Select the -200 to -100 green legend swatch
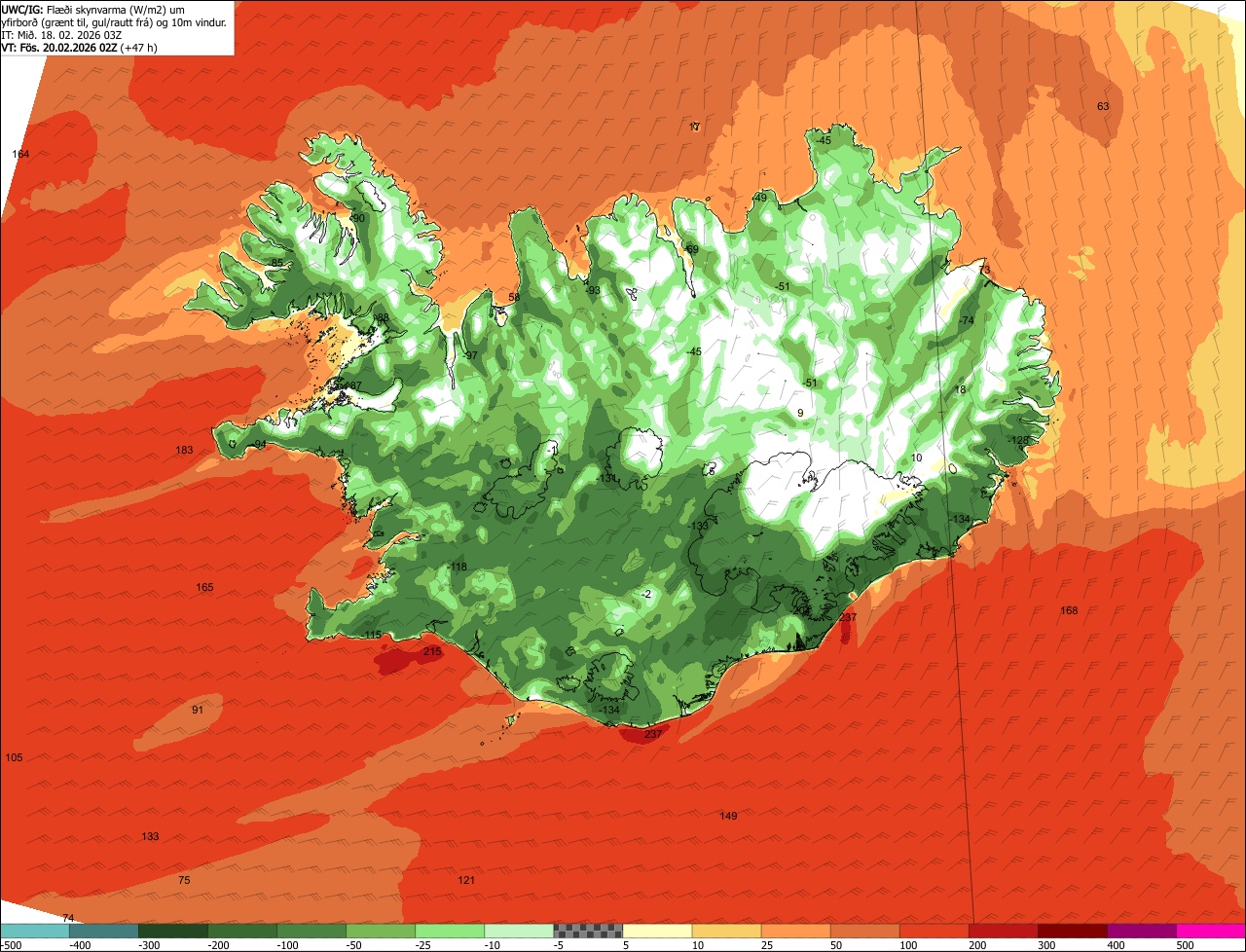The image size is (1246, 952). [x=241, y=931]
